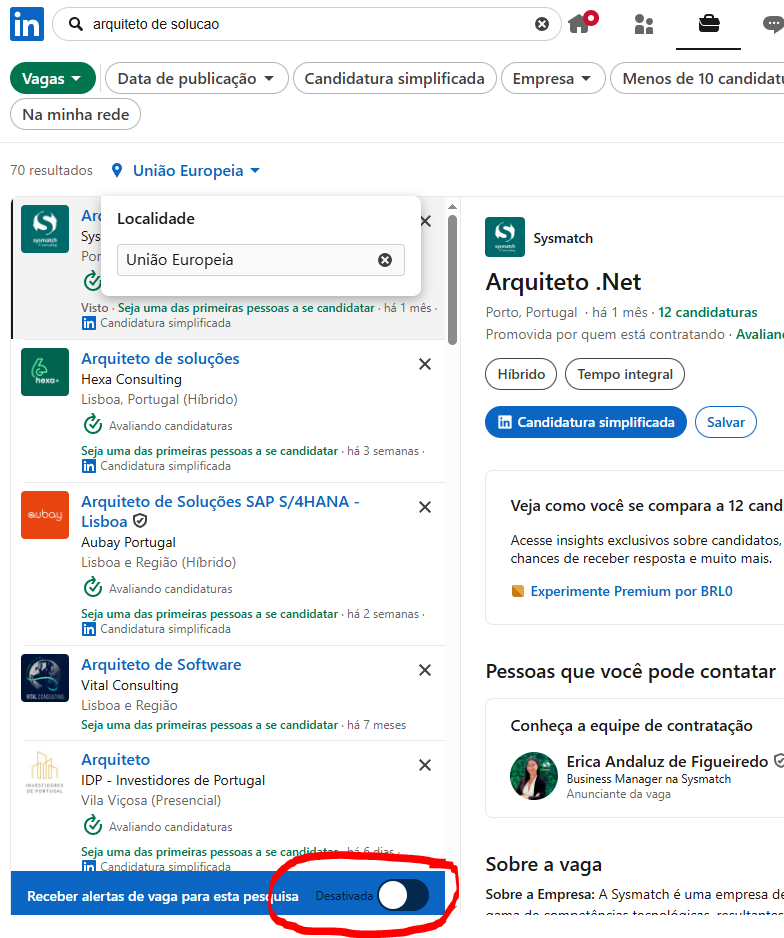
Task: Select the Jobs briefcase icon
Action: click(x=708, y=24)
